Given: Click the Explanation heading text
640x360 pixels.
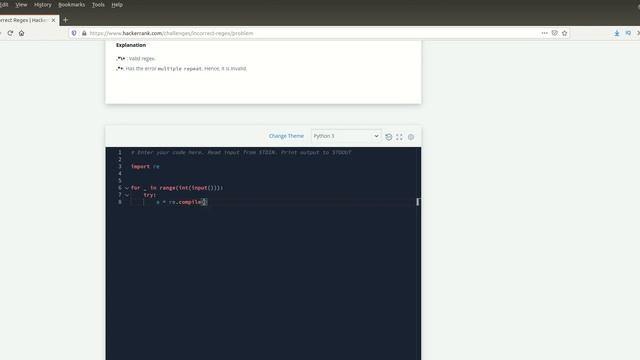Looking at the screenshot, I should click(x=131, y=45).
